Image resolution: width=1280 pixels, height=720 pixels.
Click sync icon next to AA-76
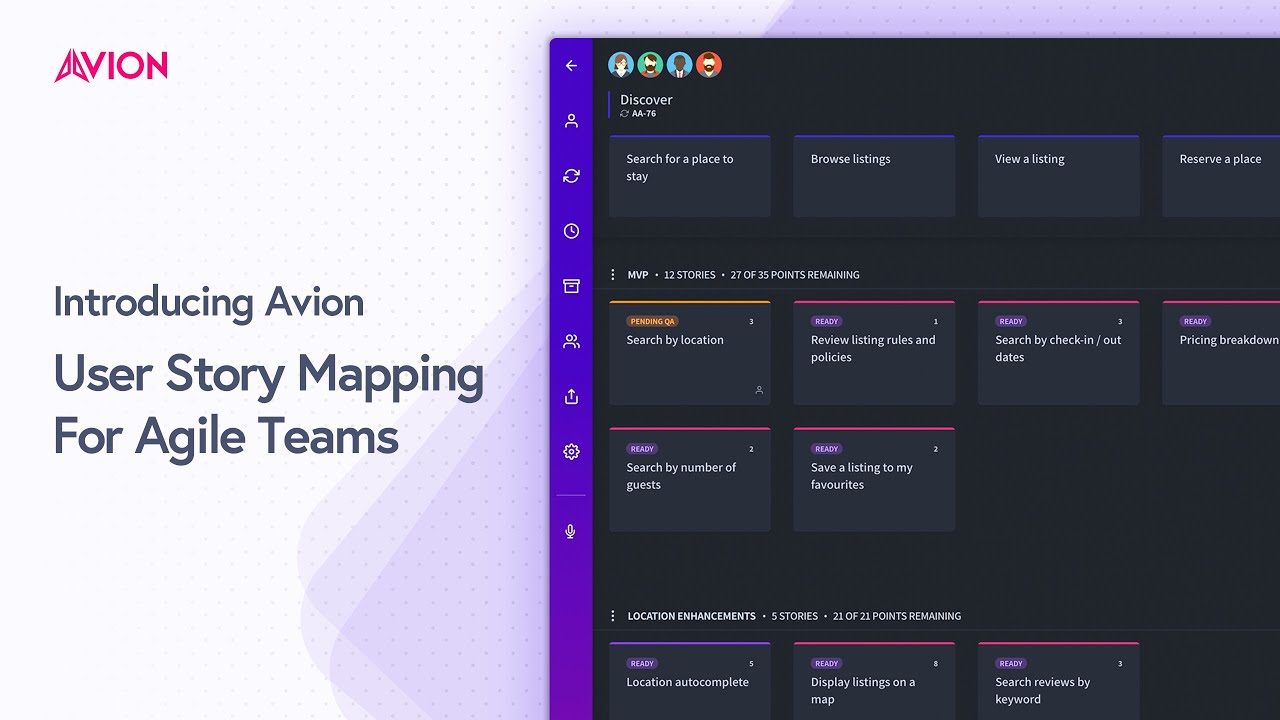[x=625, y=114]
